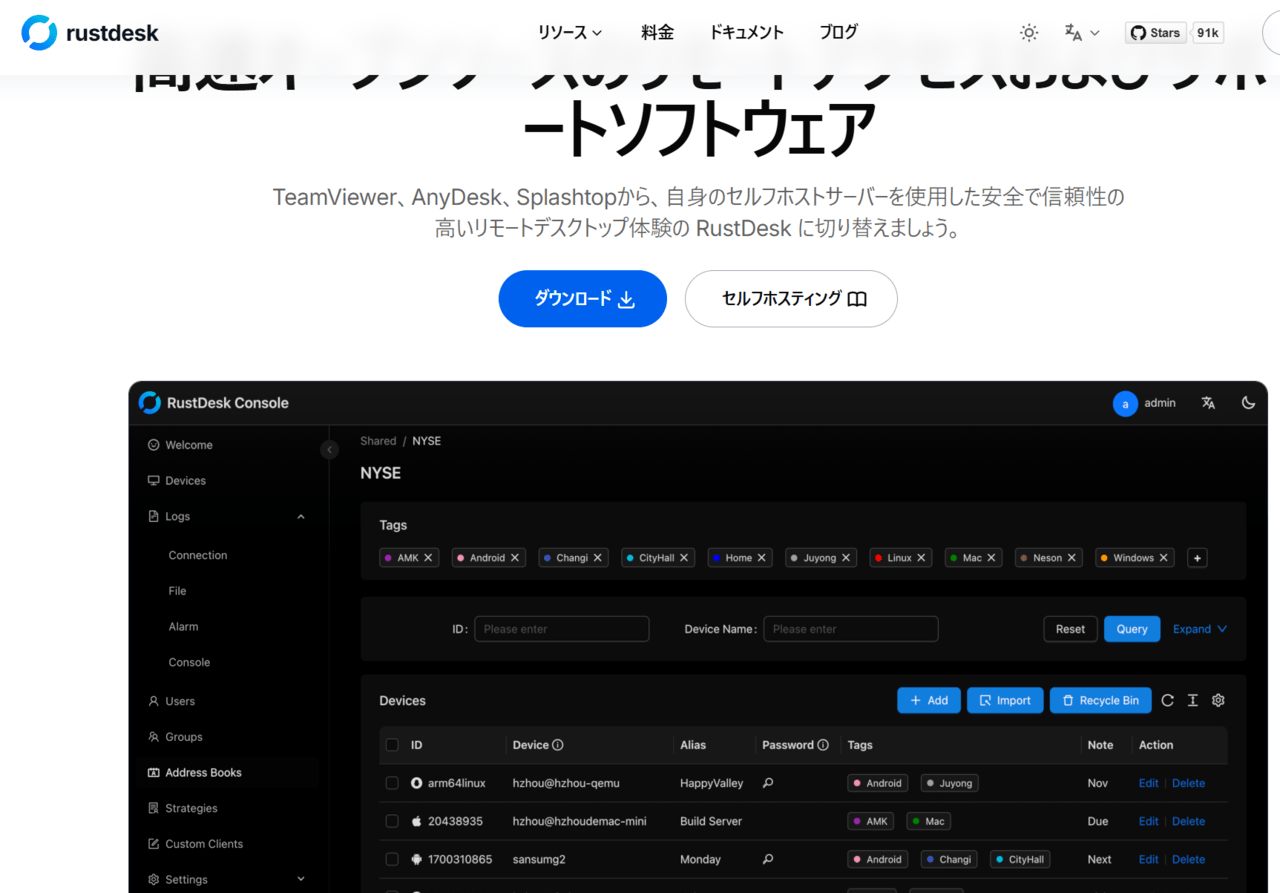Click the refresh table icon
Viewport: 1280px width, 893px height.
click(x=1167, y=700)
